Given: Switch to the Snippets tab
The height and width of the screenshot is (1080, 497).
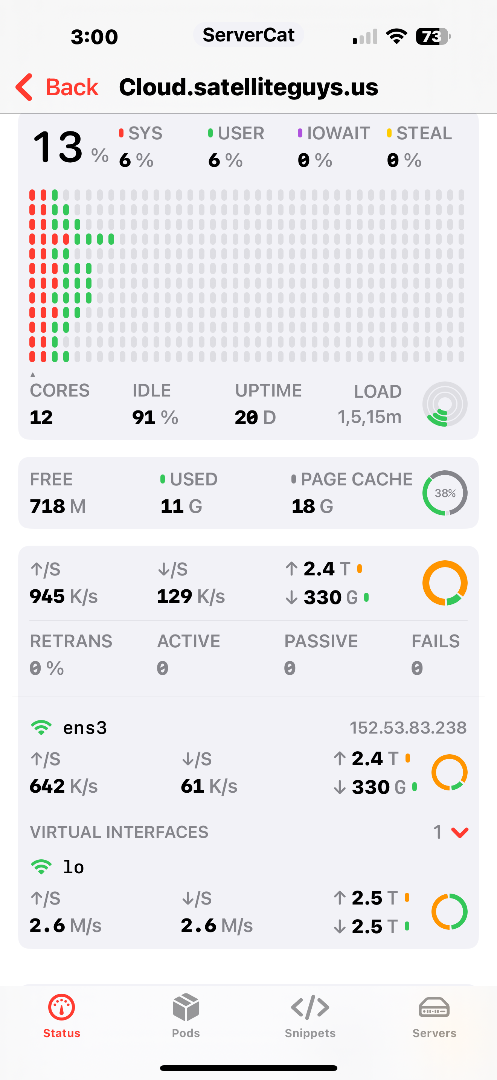Looking at the screenshot, I should pyautogui.click(x=310, y=1016).
